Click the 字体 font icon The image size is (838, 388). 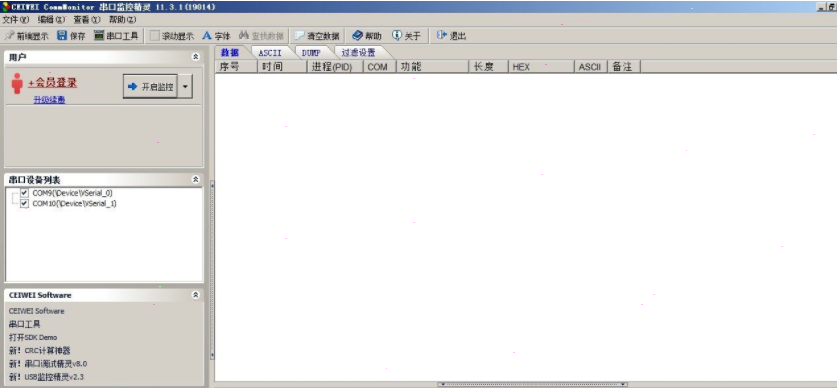click(x=207, y=36)
